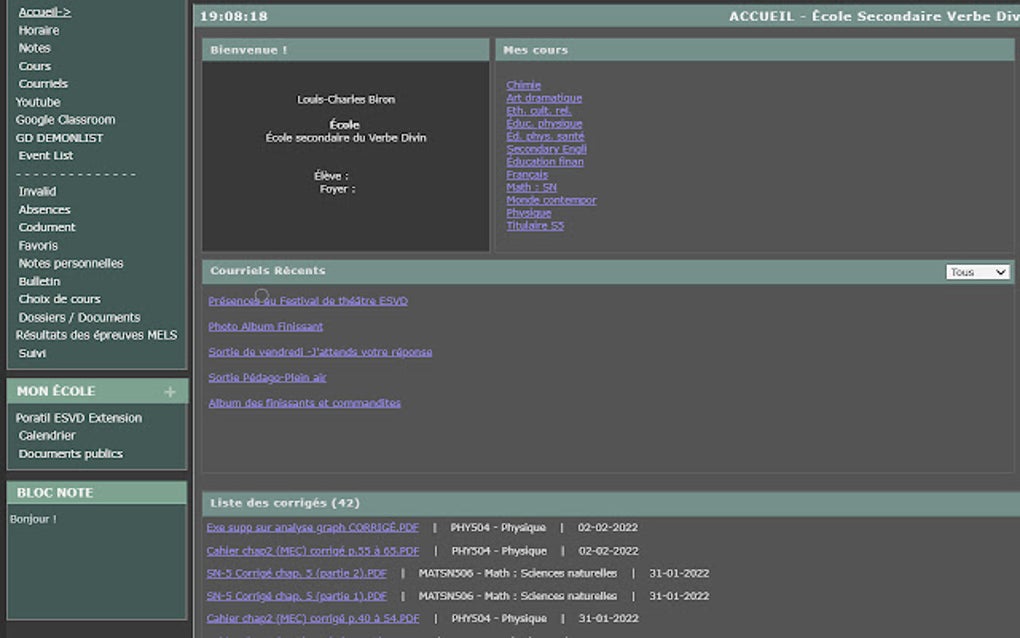Open Dossiers / Documents in sidebar

click(x=79, y=317)
